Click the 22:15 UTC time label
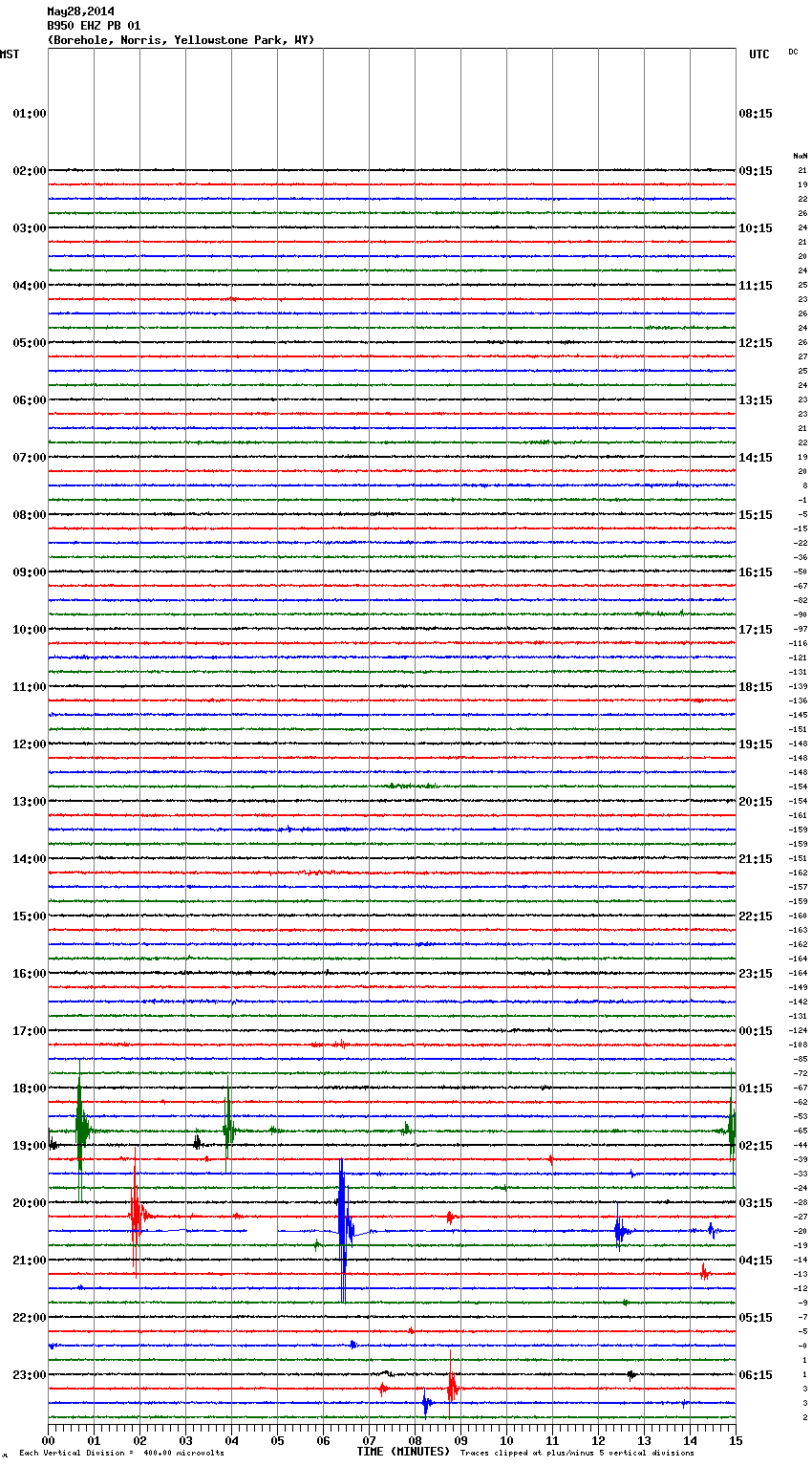The width and height of the screenshot is (812, 1466). [756, 916]
